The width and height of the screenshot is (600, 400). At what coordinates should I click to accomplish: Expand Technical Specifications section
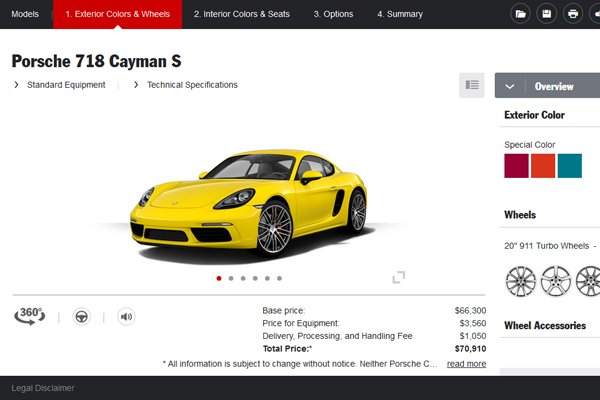186,85
